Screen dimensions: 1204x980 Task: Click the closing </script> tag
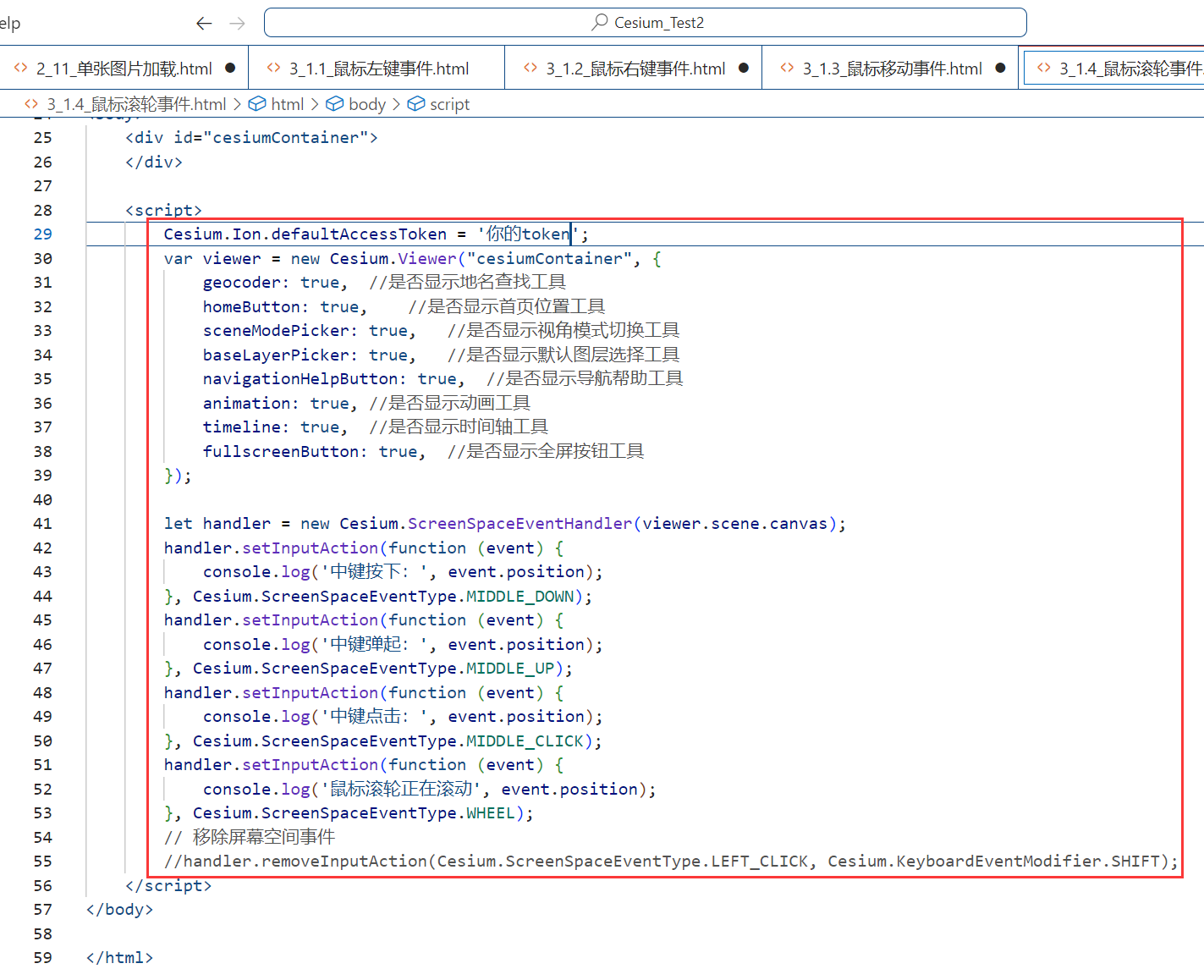[x=168, y=886]
